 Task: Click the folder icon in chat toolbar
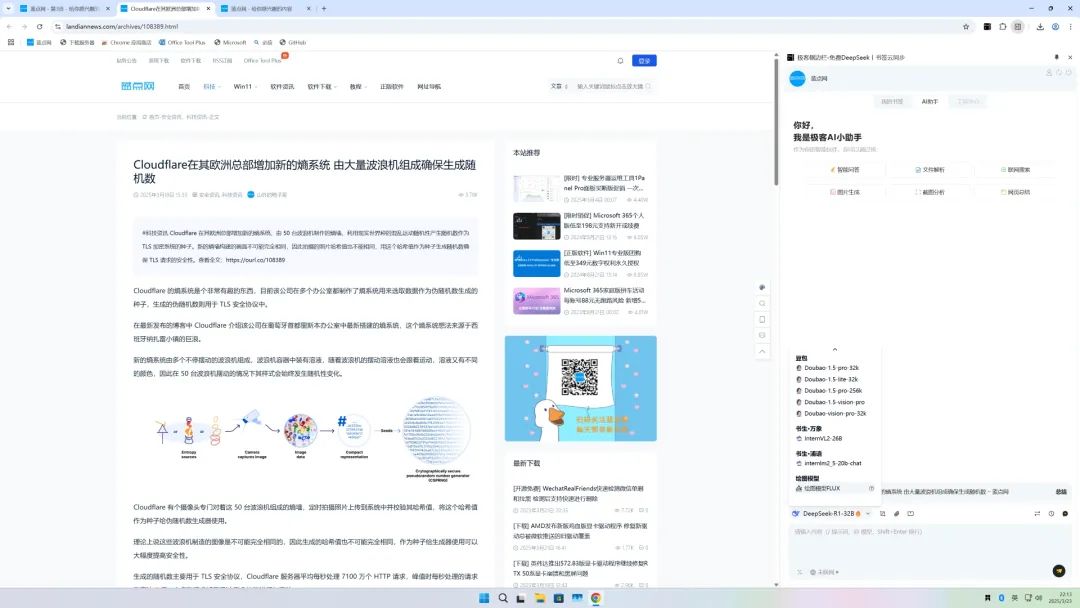coord(911,514)
